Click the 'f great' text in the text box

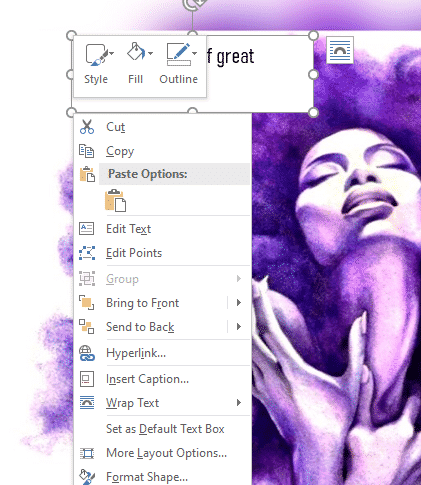(230, 56)
